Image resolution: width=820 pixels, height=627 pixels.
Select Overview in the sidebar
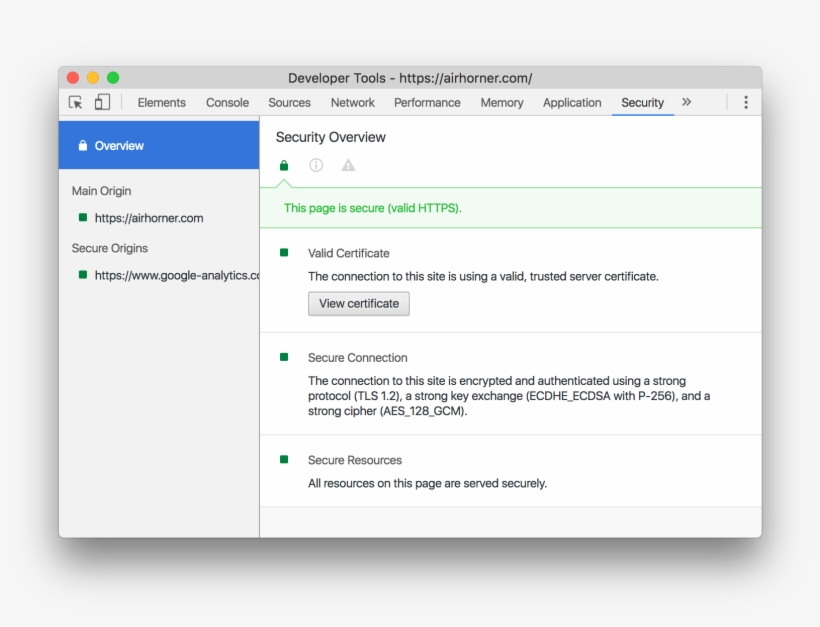(119, 146)
